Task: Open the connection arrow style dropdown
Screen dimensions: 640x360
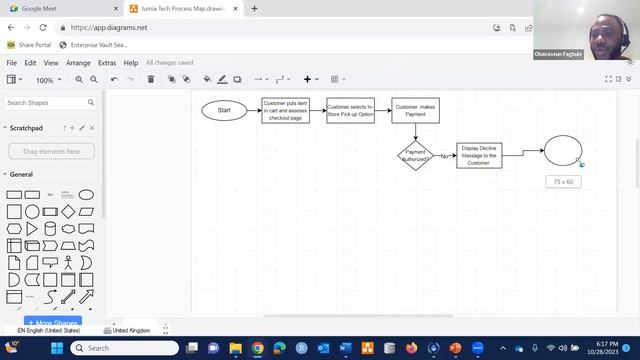Action: tap(261, 80)
